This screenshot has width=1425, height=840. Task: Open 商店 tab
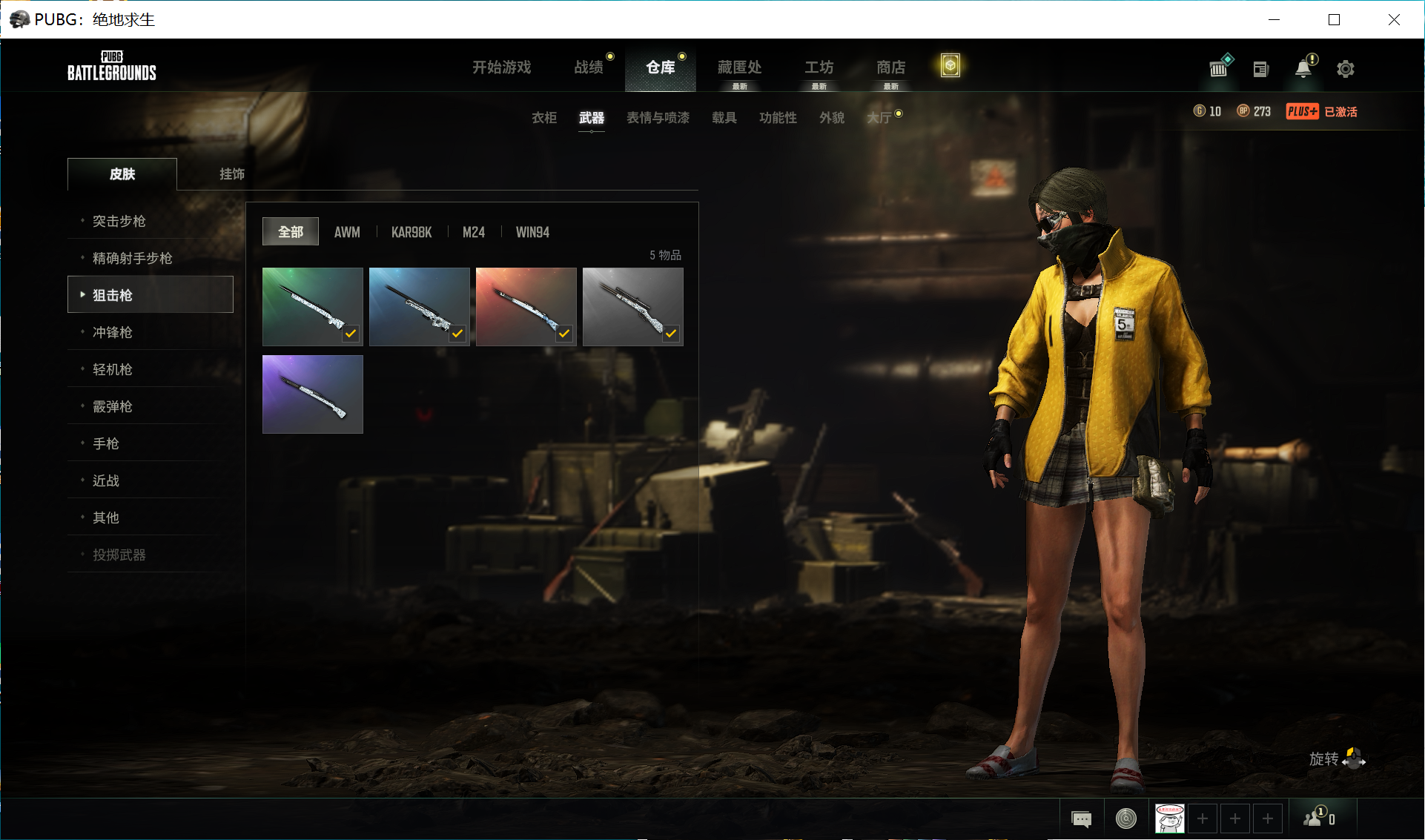click(891, 67)
